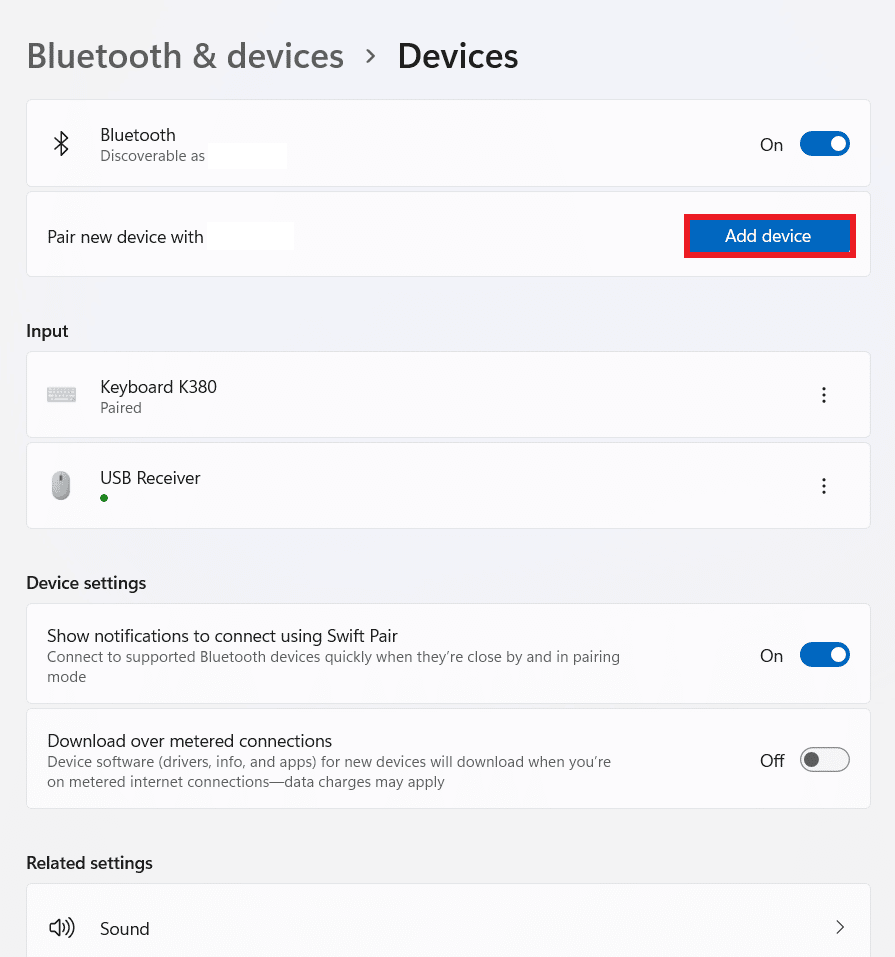Go back to Bluetooth & devices breadcrumb
This screenshot has width=895, height=957.
pos(186,56)
